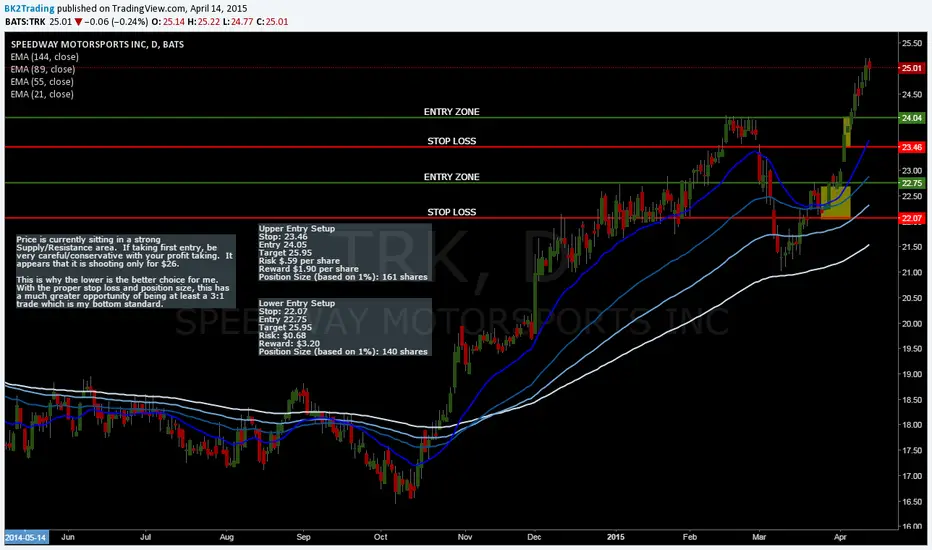Viewport: 932px width, 550px height.
Task: Click the red 25.01 current price tag
Action: tap(912, 68)
